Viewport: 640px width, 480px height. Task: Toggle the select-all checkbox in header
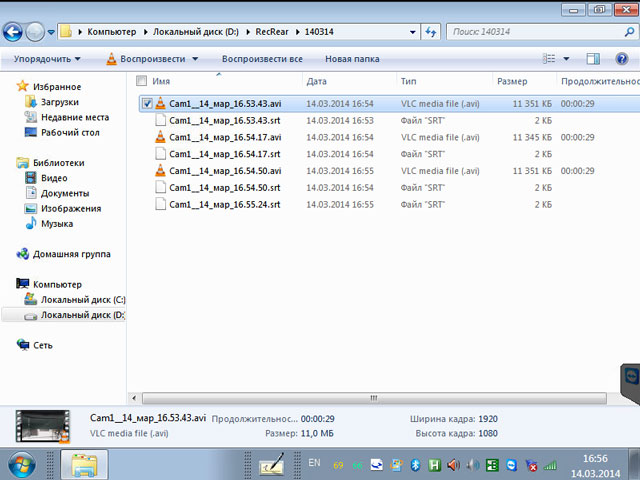(x=141, y=81)
